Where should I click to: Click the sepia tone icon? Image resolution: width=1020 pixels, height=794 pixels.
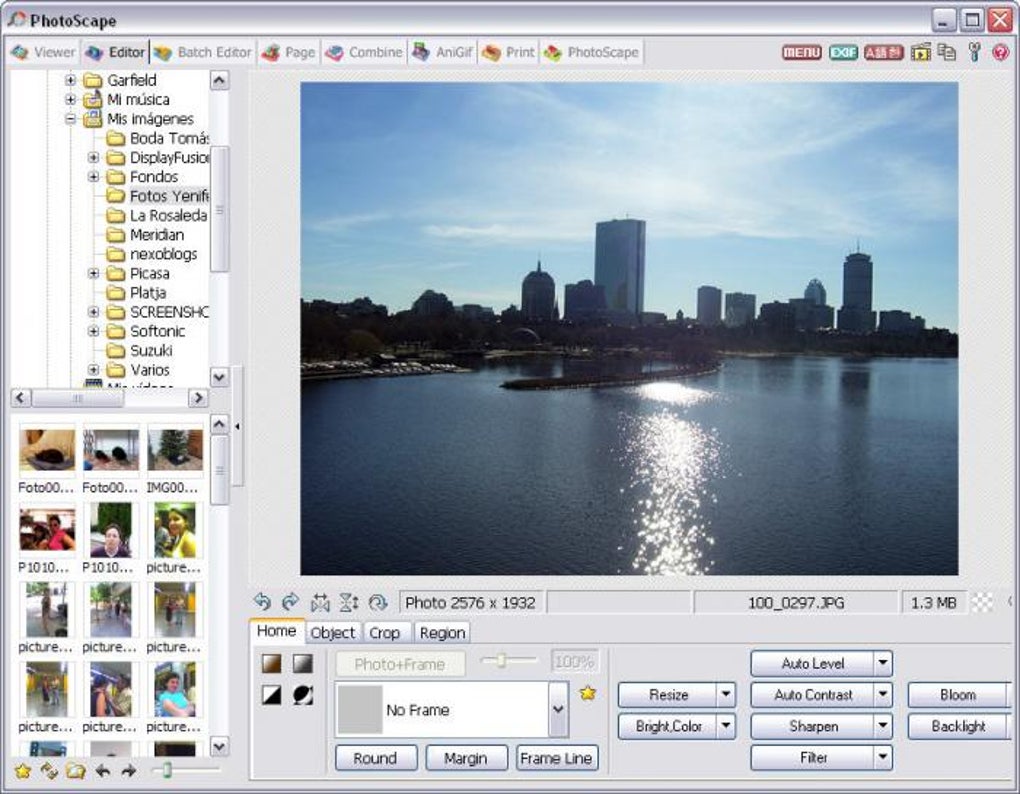[271, 663]
